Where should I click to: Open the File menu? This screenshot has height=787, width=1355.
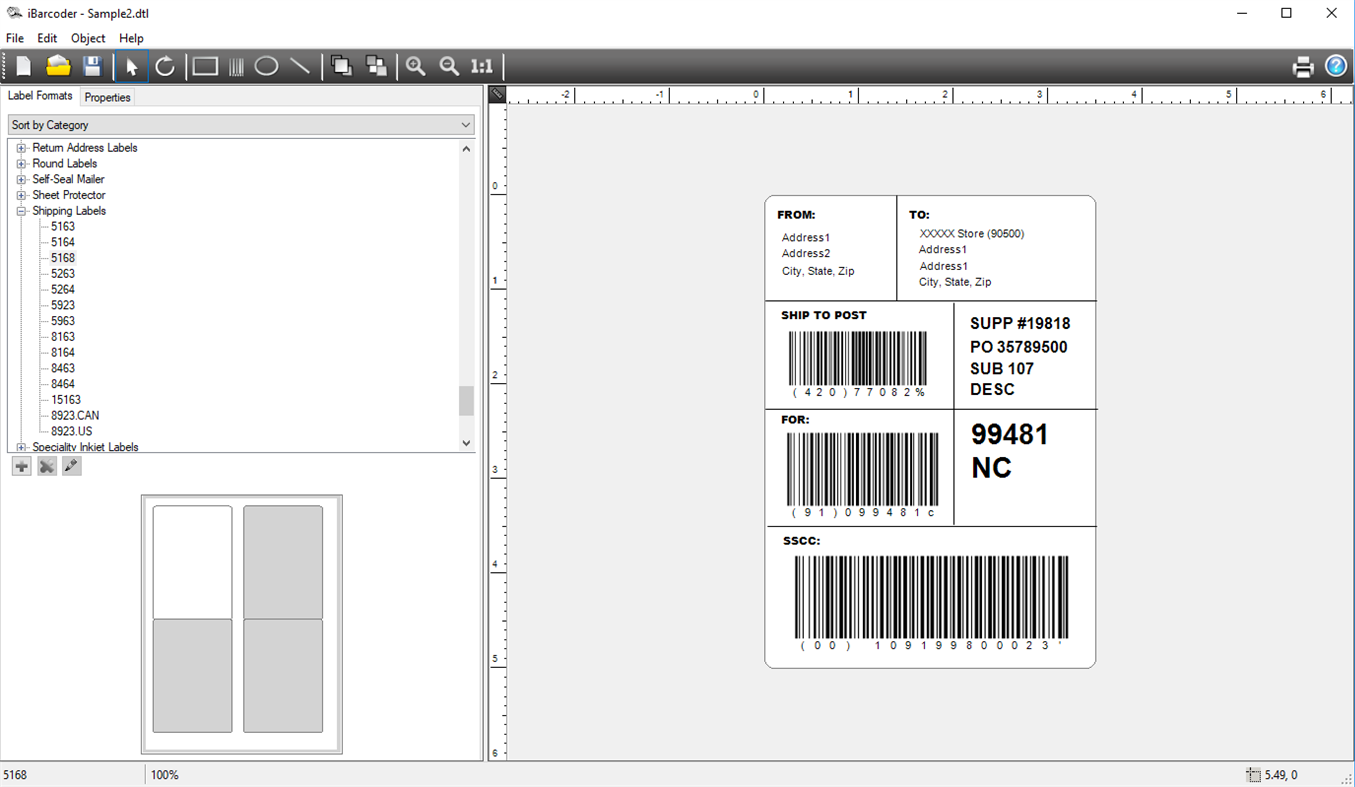pos(15,38)
